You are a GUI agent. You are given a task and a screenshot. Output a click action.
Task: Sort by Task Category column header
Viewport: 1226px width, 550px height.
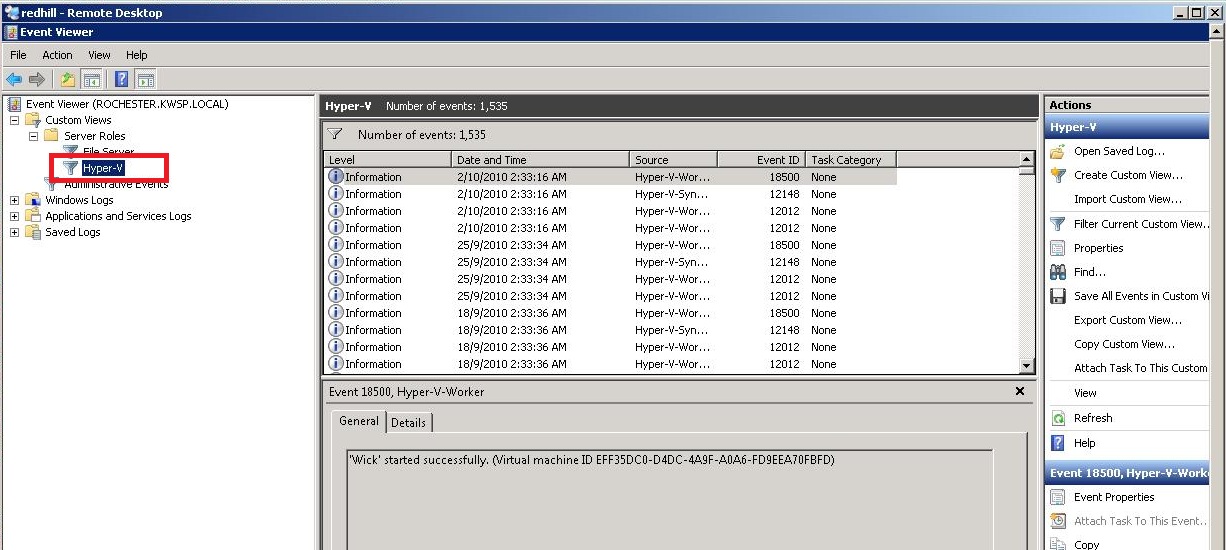(851, 159)
